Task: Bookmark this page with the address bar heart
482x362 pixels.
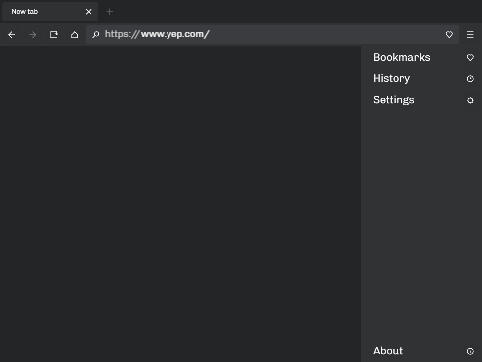Action: click(x=449, y=34)
